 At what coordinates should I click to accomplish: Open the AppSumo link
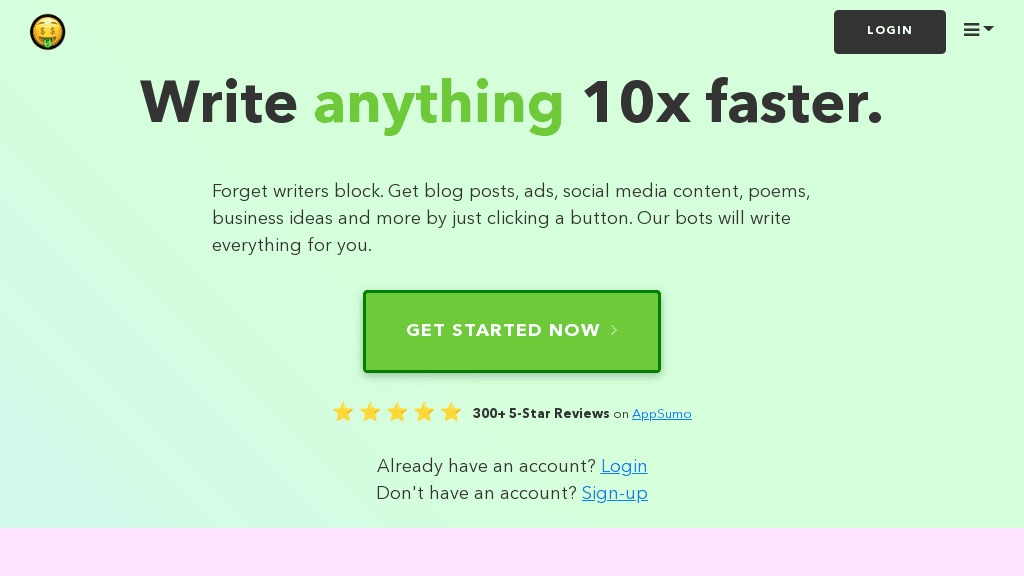(x=661, y=414)
